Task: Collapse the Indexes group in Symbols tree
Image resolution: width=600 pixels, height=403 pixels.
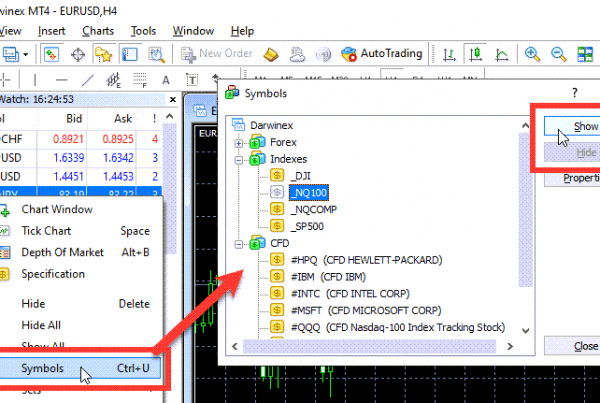Action: [x=238, y=160]
